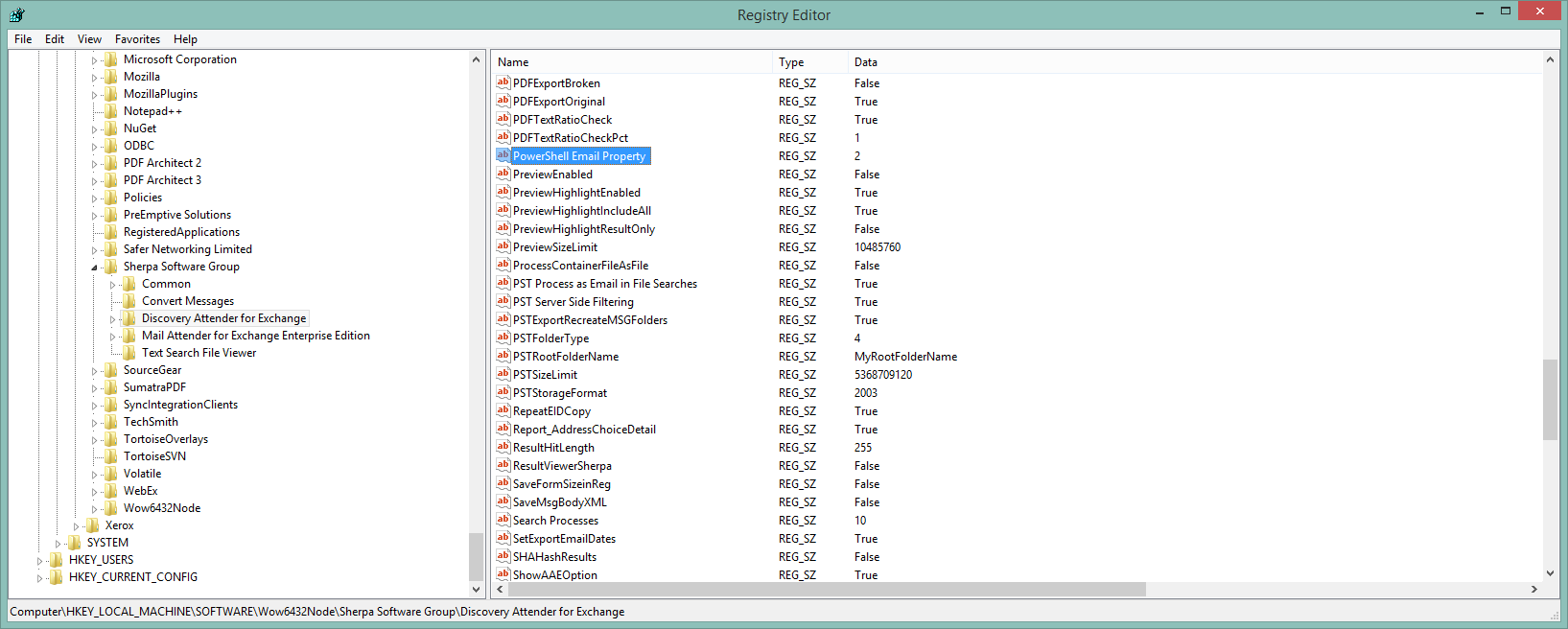
Task: Click the string icon beside PSTRootFolderName
Action: (503, 357)
